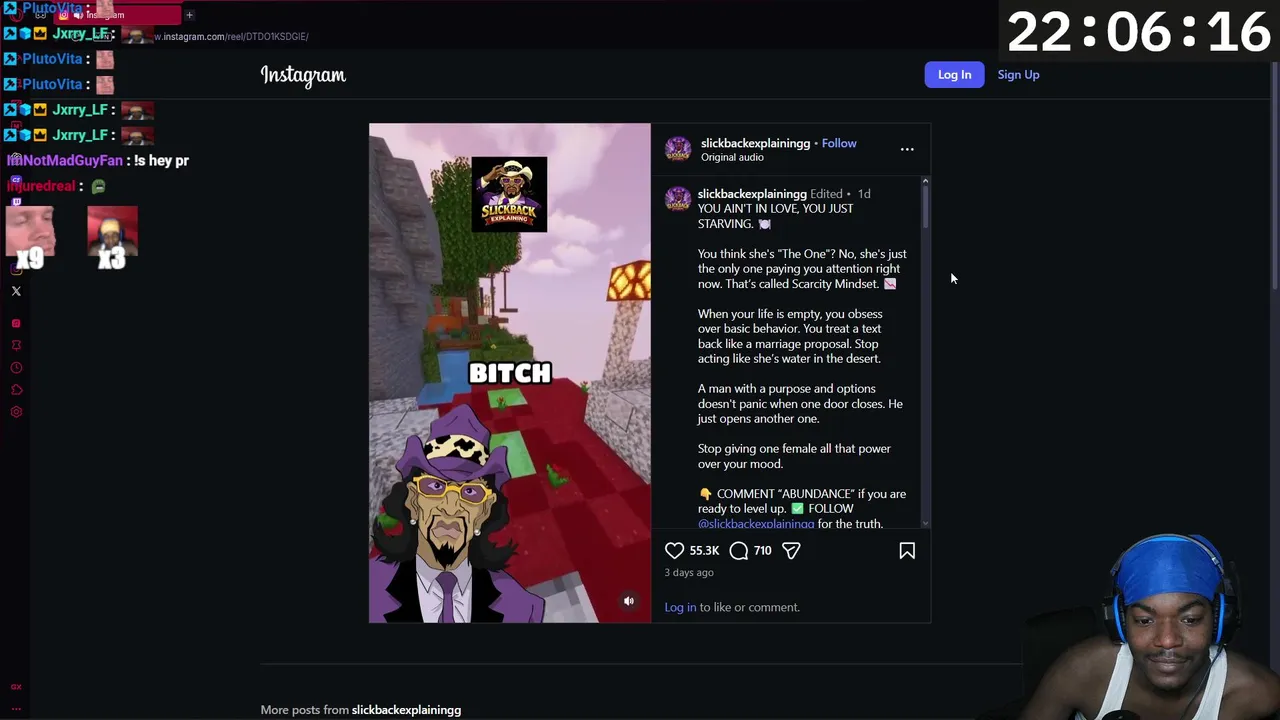Unmute the reel via the speaker icon
The image size is (1280, 720).
click(x=629, y=601)
